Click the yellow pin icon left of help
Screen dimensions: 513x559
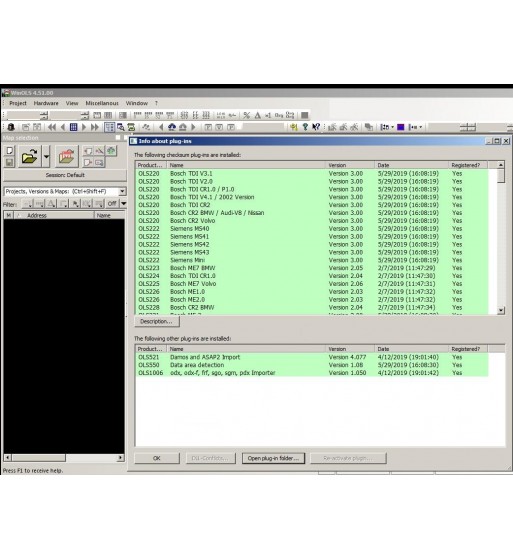[294, 127]
